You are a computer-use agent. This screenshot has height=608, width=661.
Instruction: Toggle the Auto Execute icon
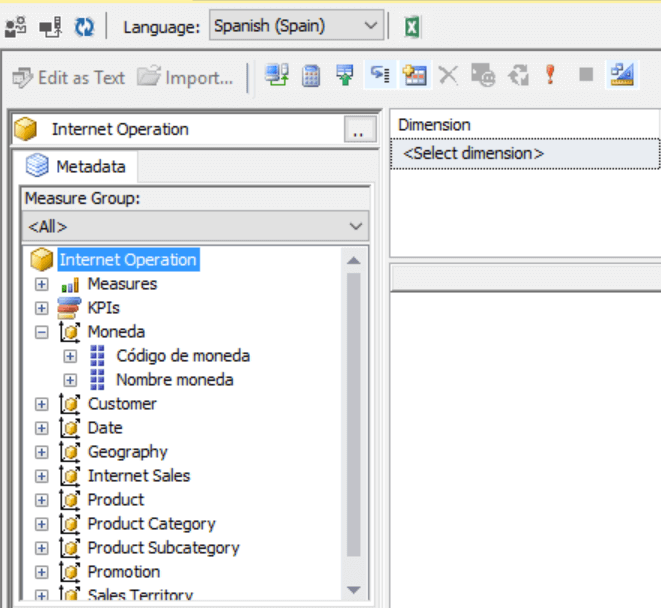pos(415,75)
